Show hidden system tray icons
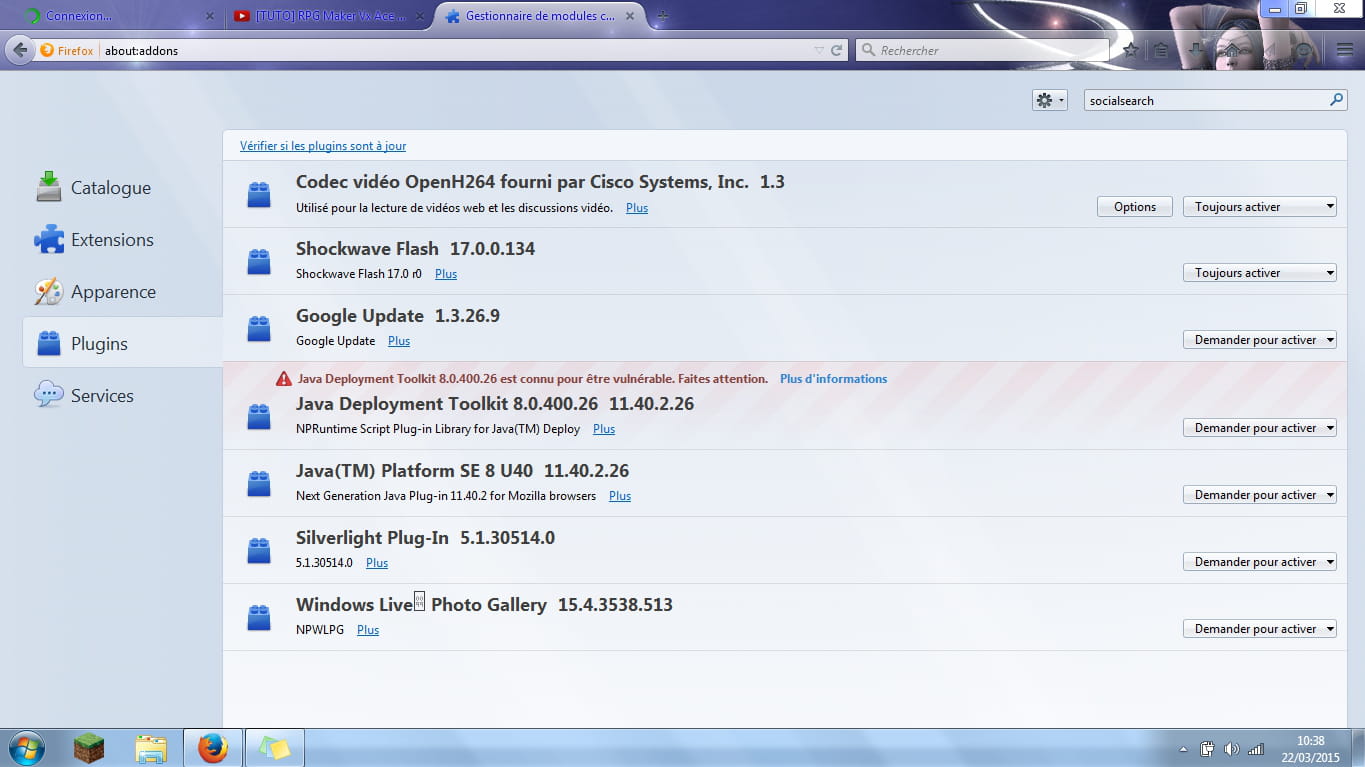 [x=1184, y=749]
